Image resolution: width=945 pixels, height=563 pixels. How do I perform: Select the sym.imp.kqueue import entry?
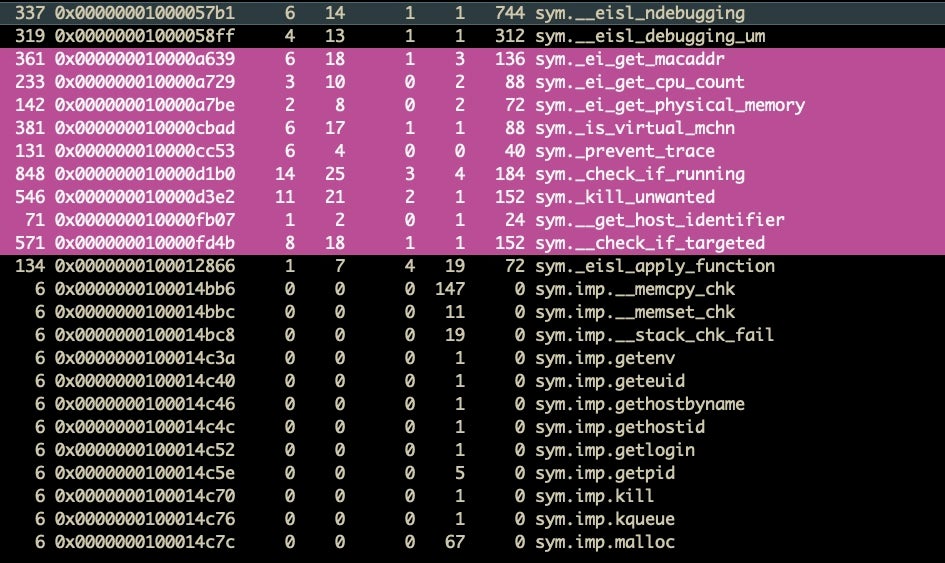coord(605,519)
